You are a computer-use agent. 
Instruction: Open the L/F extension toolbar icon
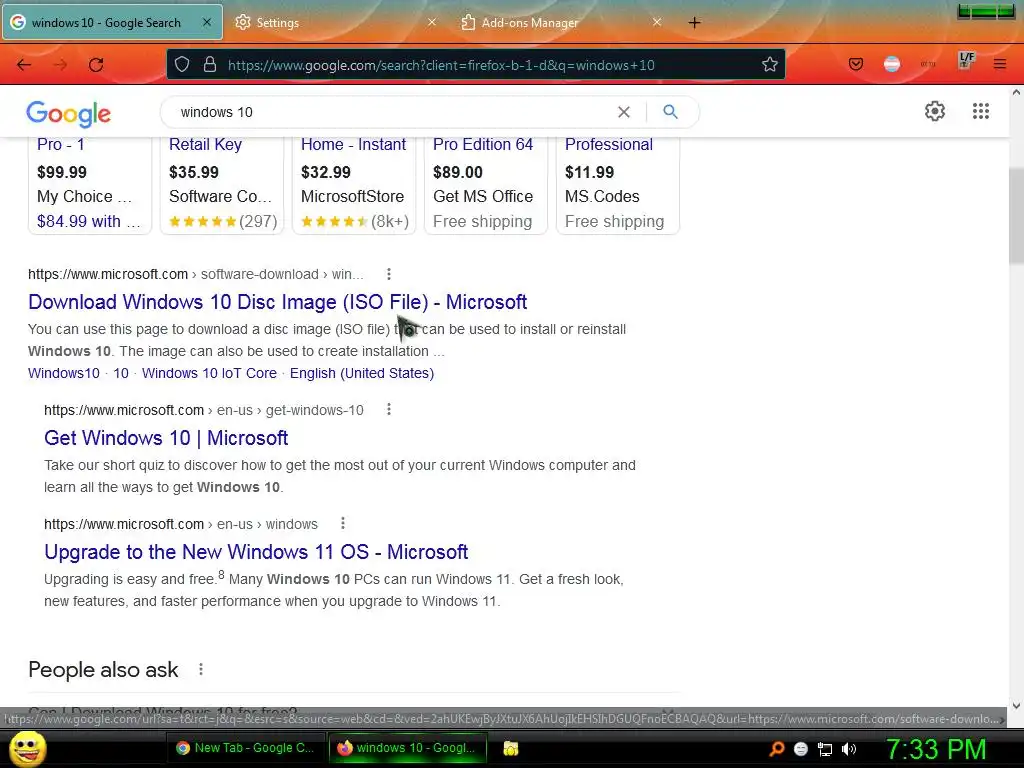pos(966,61)
